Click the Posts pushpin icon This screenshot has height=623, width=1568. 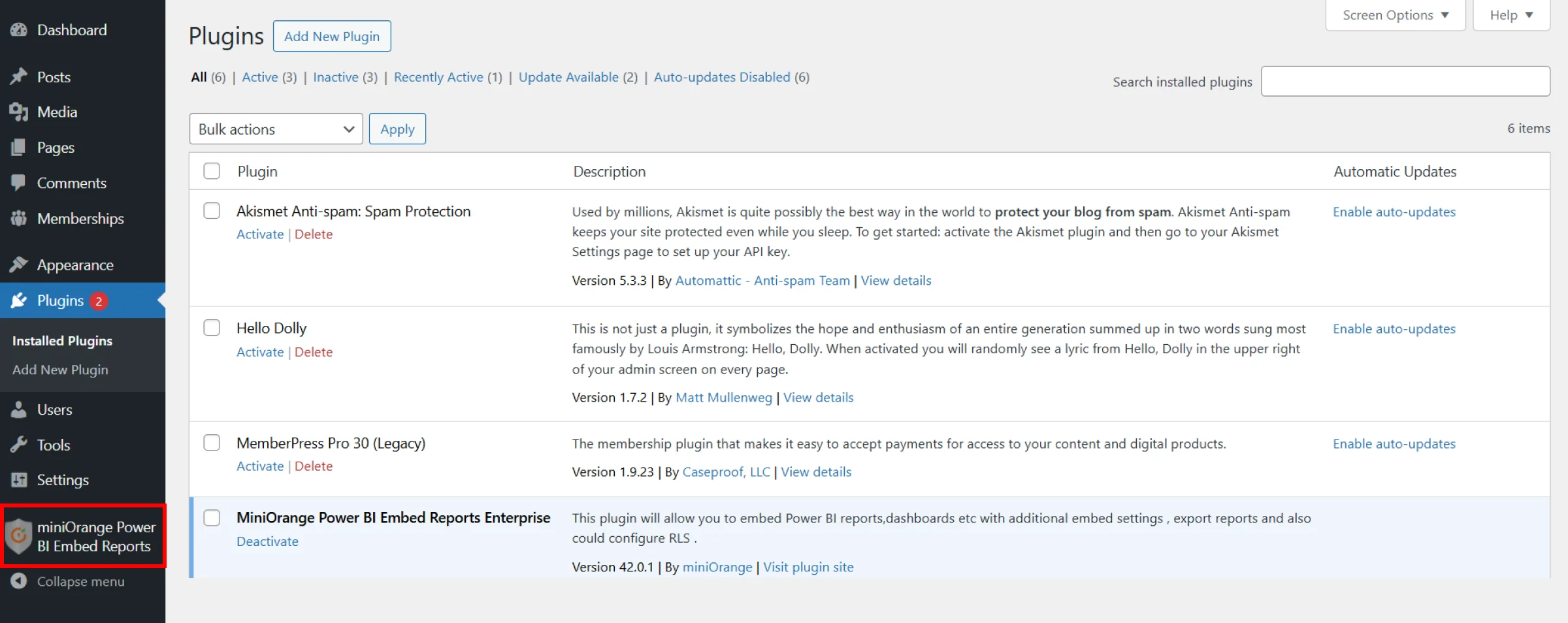(x=19, y=76)
